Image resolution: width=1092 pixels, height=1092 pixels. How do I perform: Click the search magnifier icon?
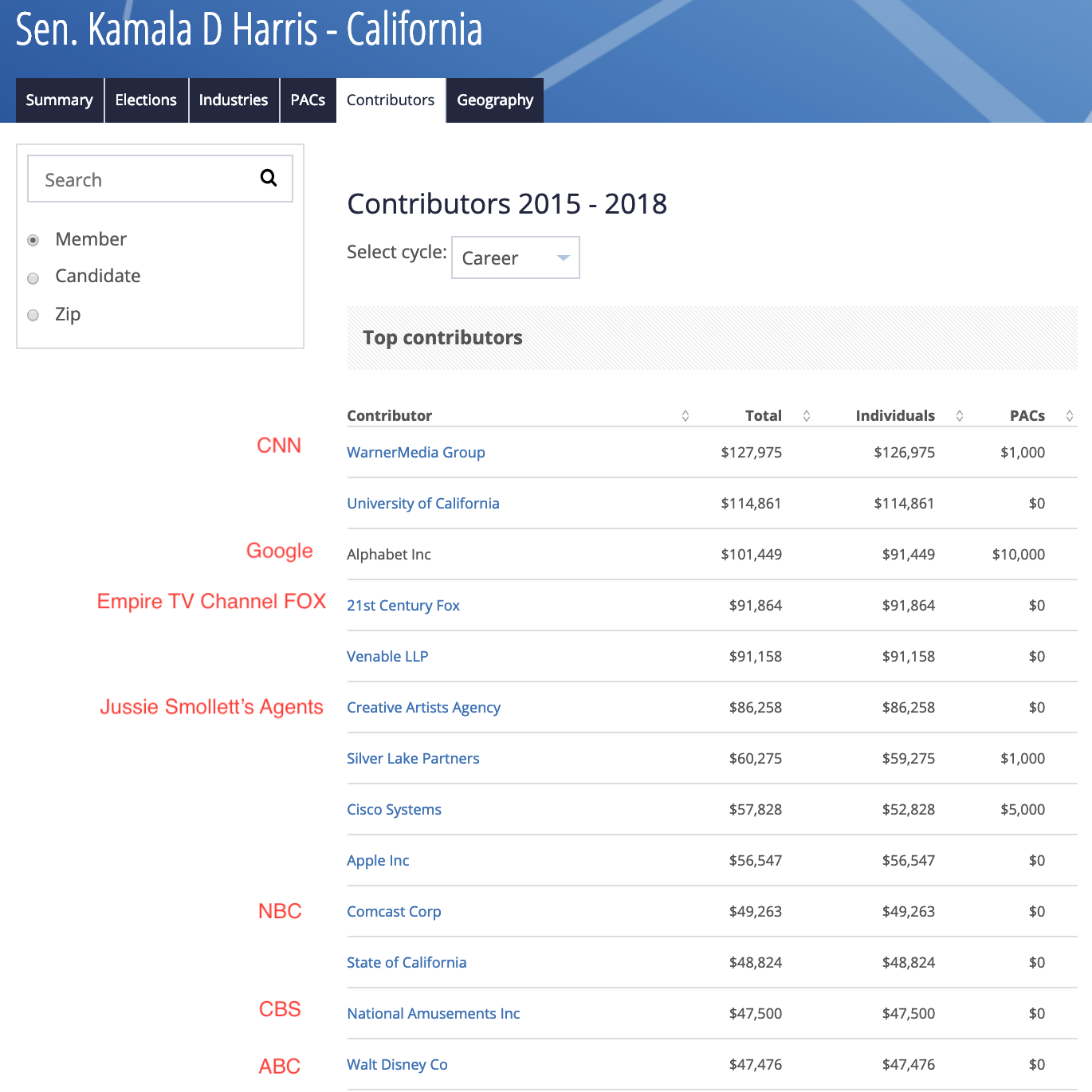coord(269,178)
